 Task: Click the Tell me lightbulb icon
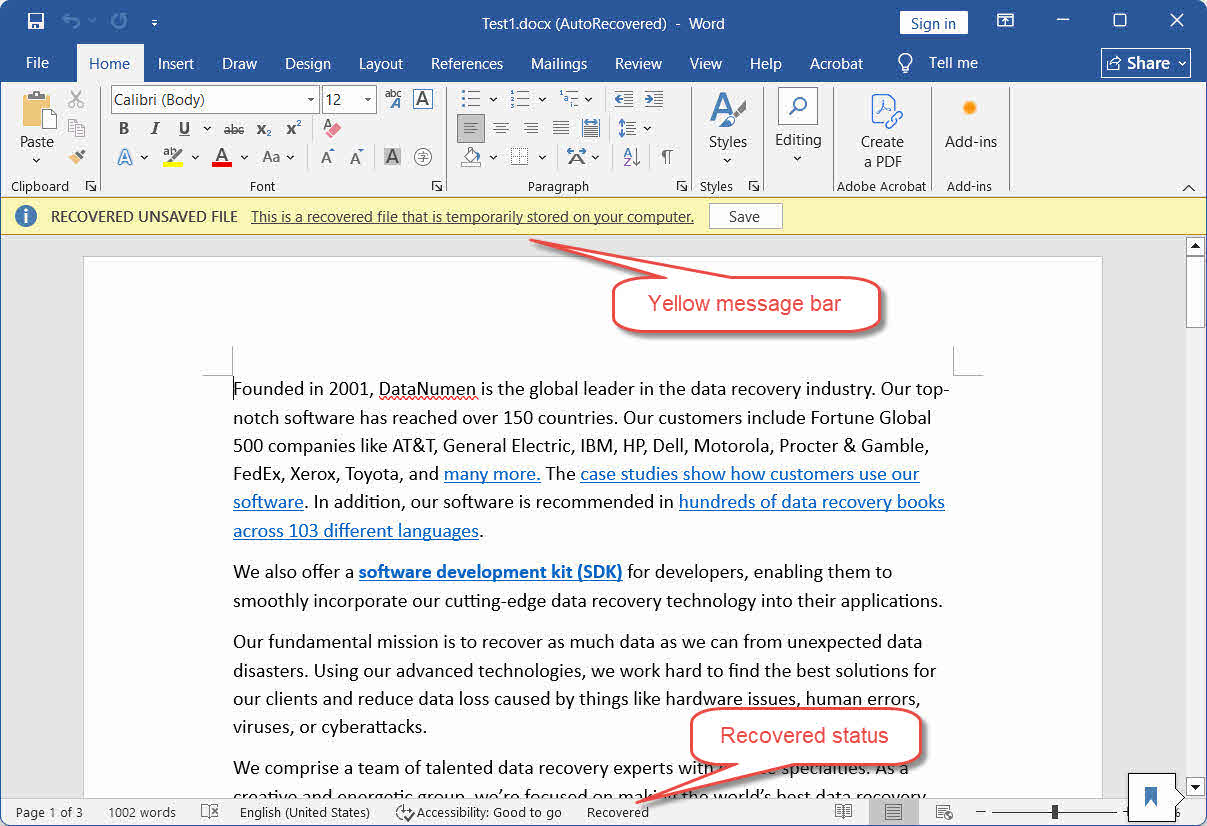[905, 63]
